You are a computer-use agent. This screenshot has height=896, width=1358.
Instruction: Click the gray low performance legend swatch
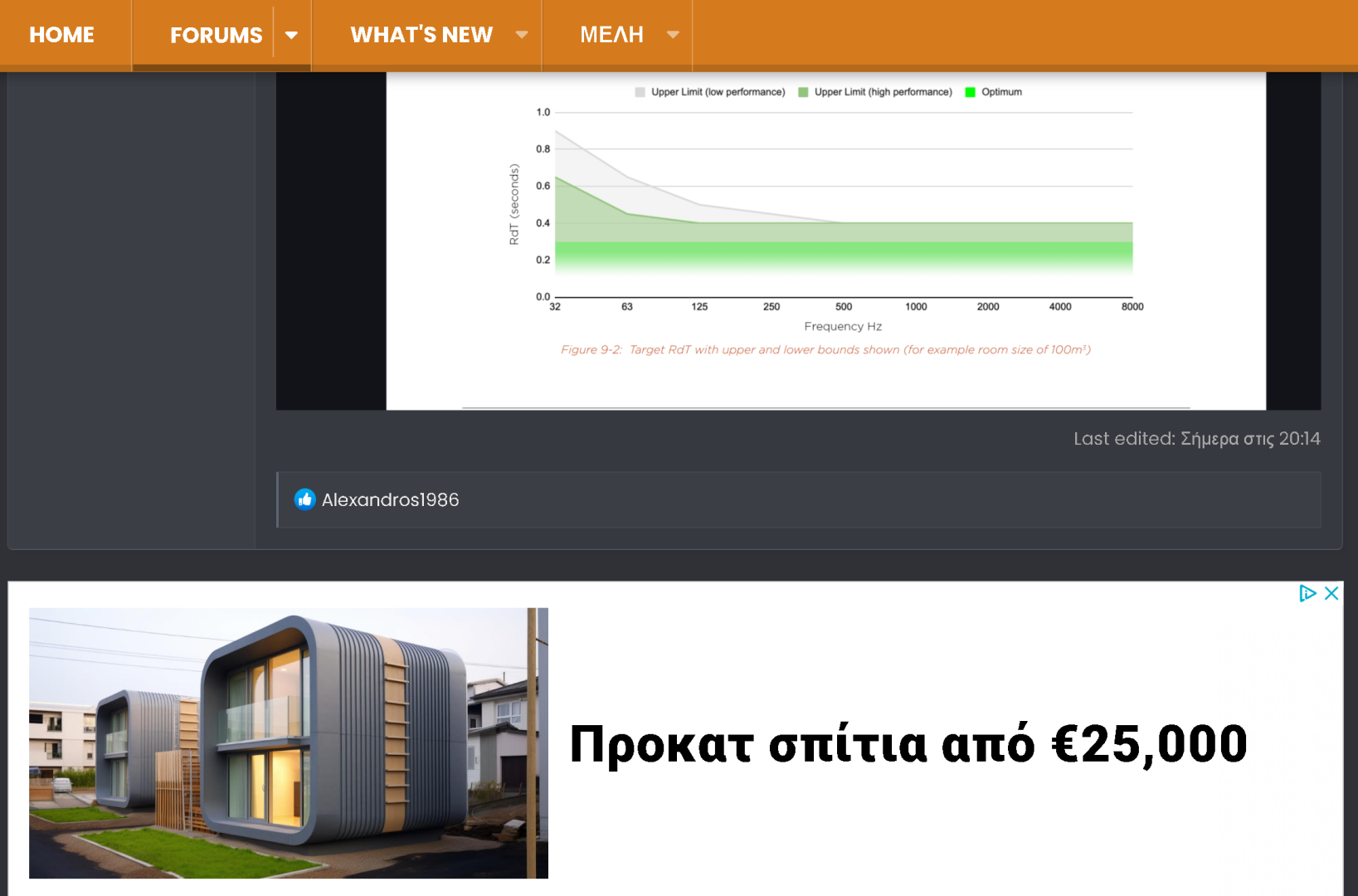(640, 92)
